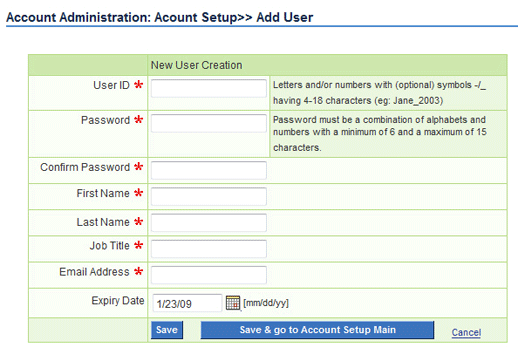Click the 'Password must be a combination' hint
Image resolution: width=518 pixels, height=361 pixels.
(x=380, y=133)
